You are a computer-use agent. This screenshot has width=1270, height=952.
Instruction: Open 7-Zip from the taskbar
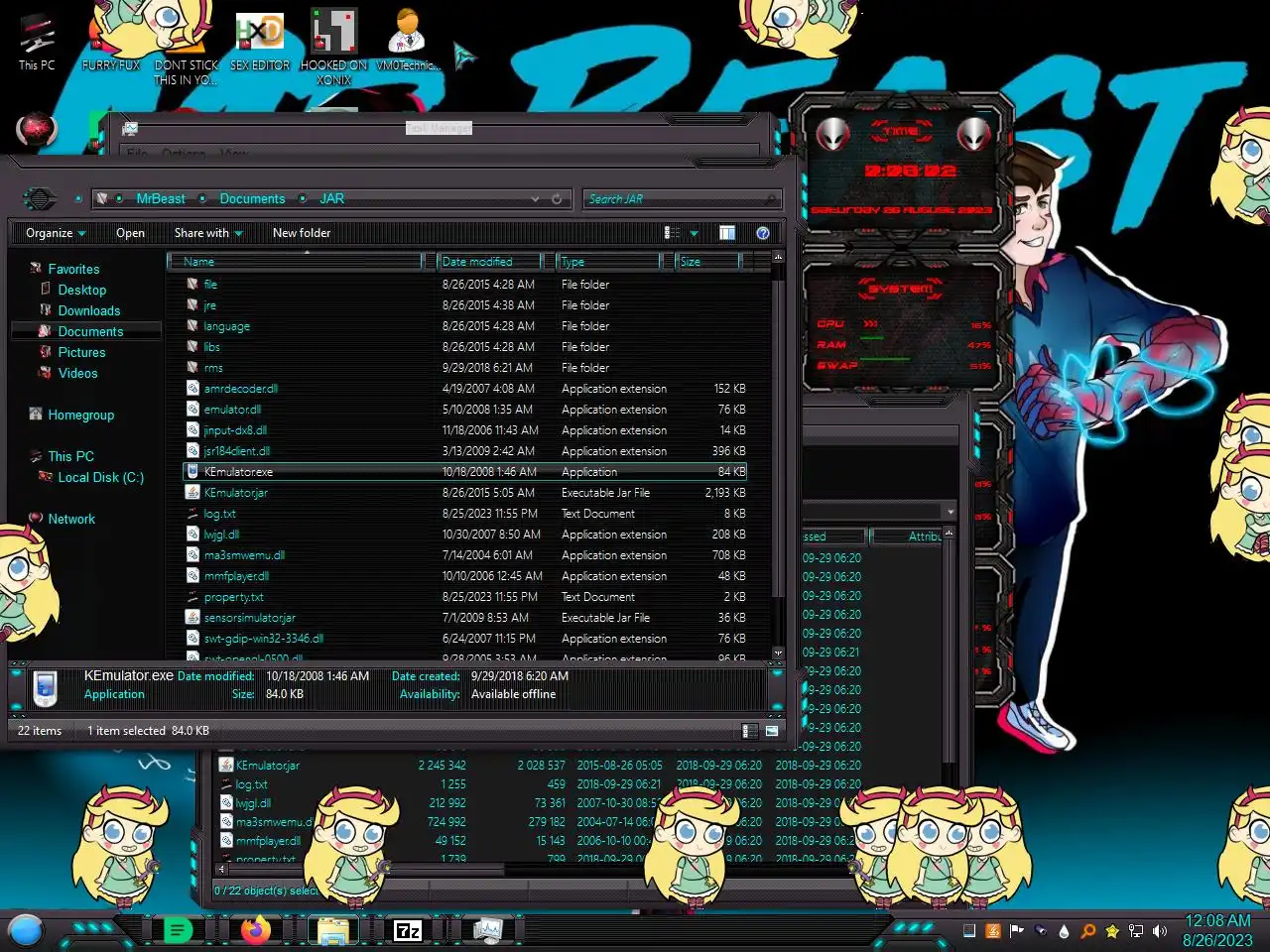[x=408, y=930]
